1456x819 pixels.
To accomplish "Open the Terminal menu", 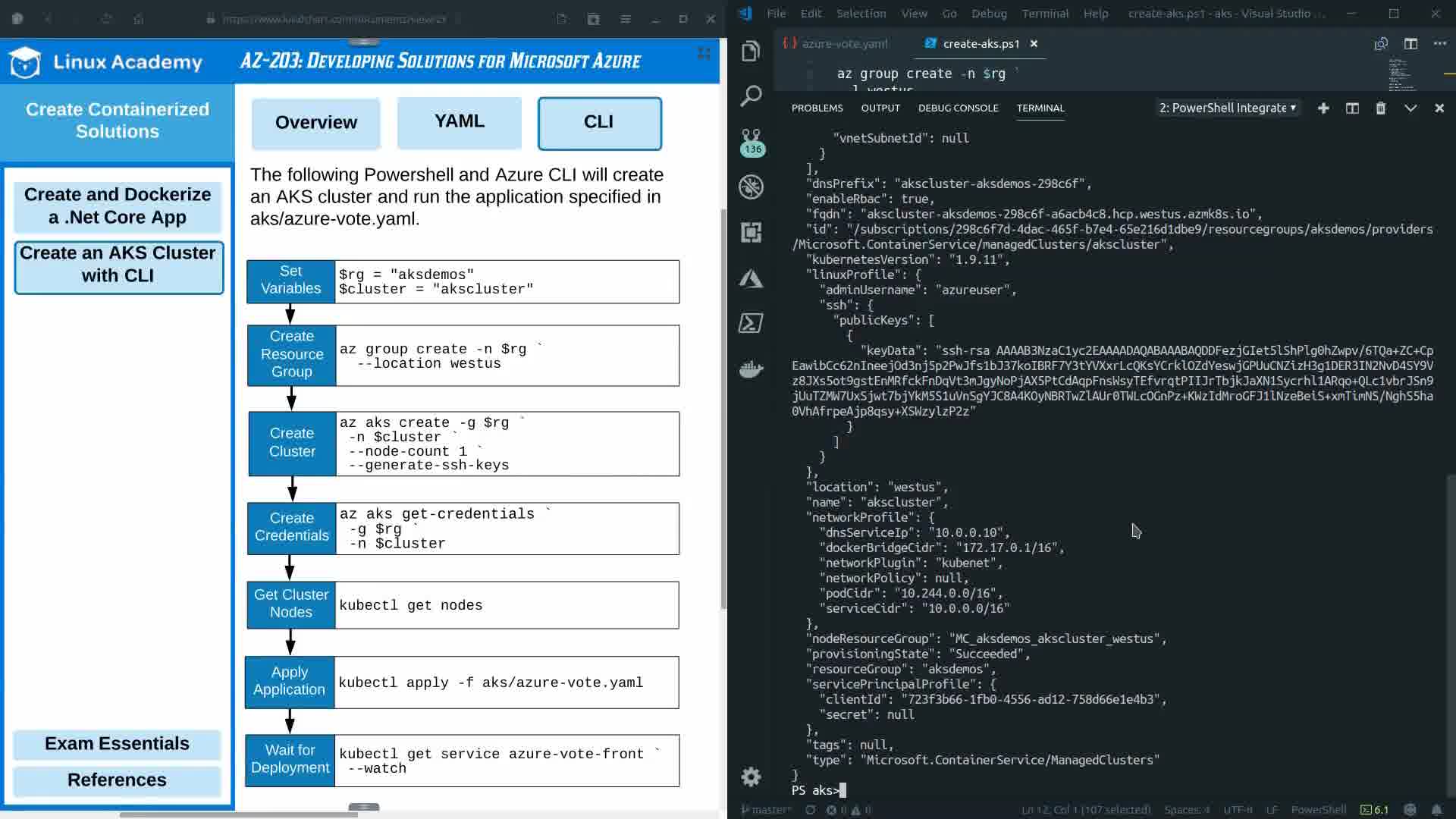I will [1045, 14].
